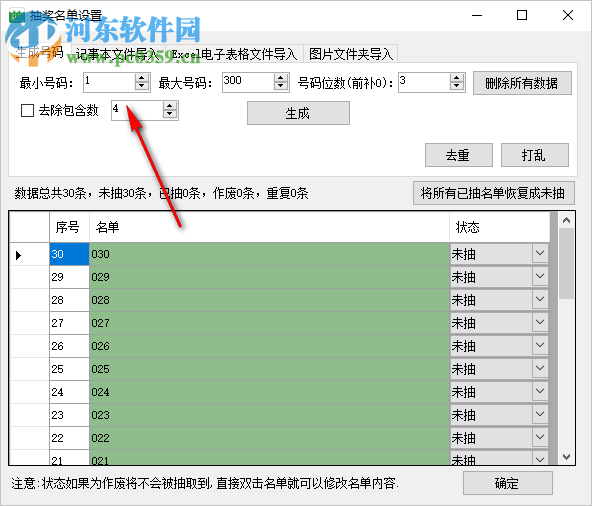Click the row selector arrow for row 30

tap(29, 254)
